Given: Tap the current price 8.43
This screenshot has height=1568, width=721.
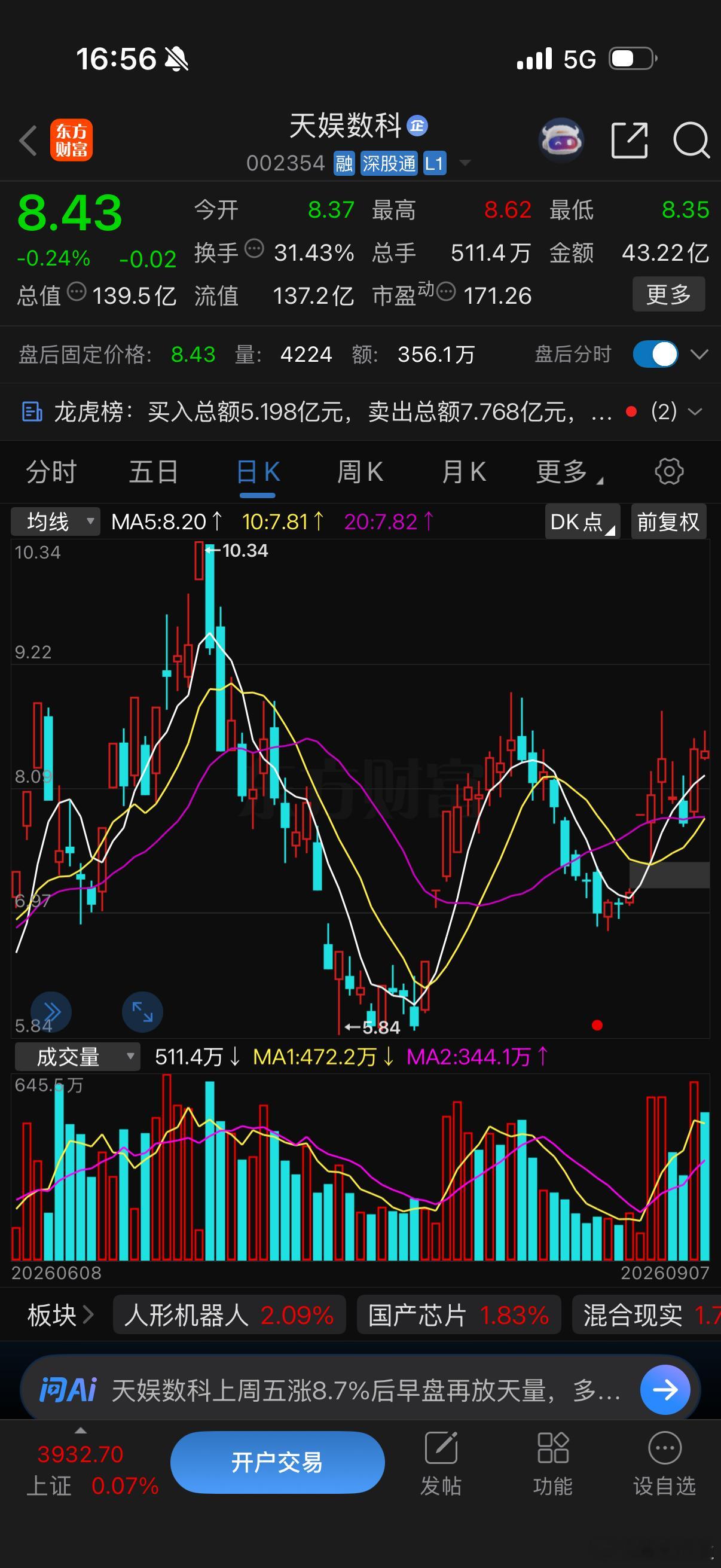Looking at the screenshot, I should point(69,213).
